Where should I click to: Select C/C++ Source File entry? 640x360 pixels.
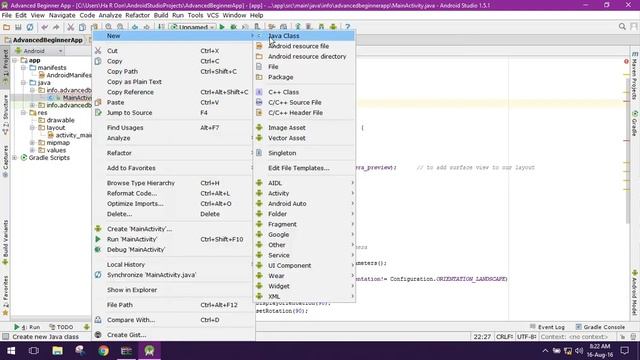click(x=304, y=102)
